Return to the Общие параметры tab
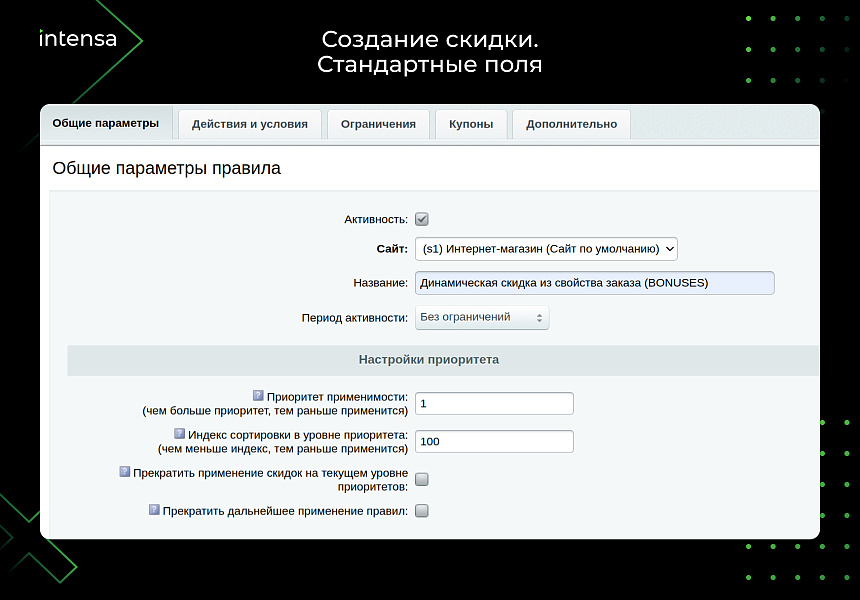860x600 pixels. pyautogui.click(x=107, y=123)
